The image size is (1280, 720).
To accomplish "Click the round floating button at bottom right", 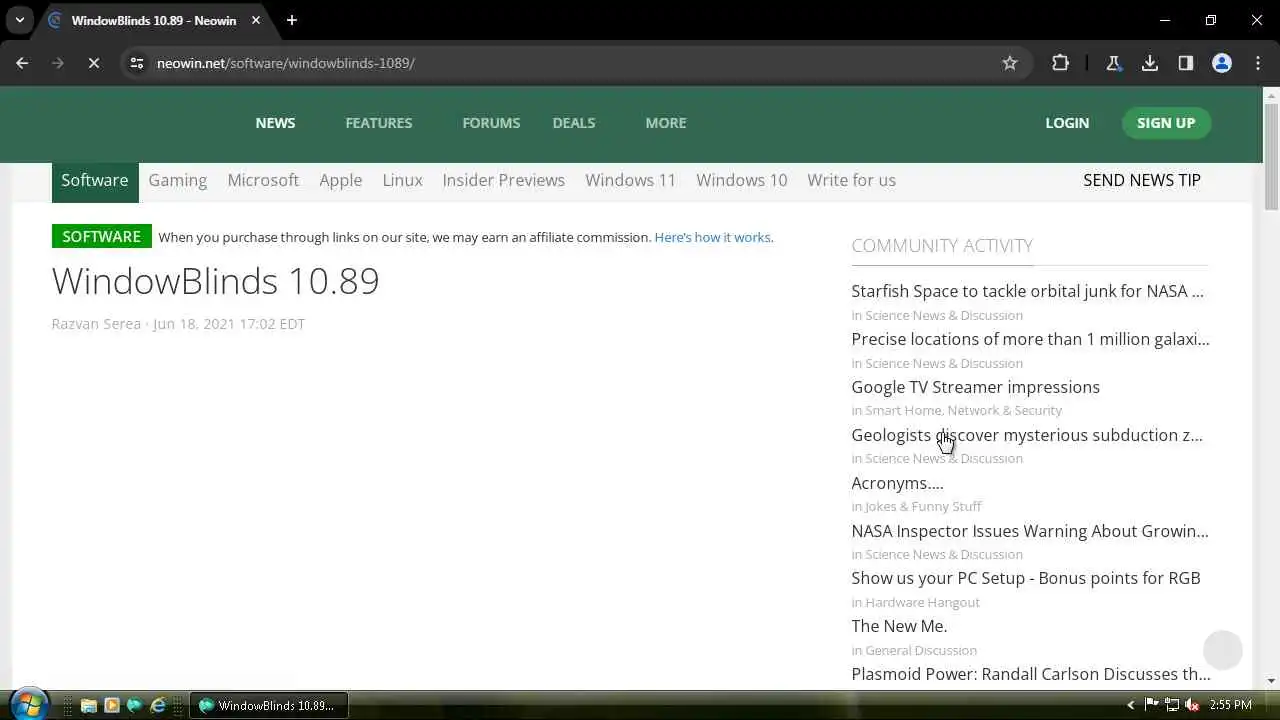I will [x=1222, y=650].
